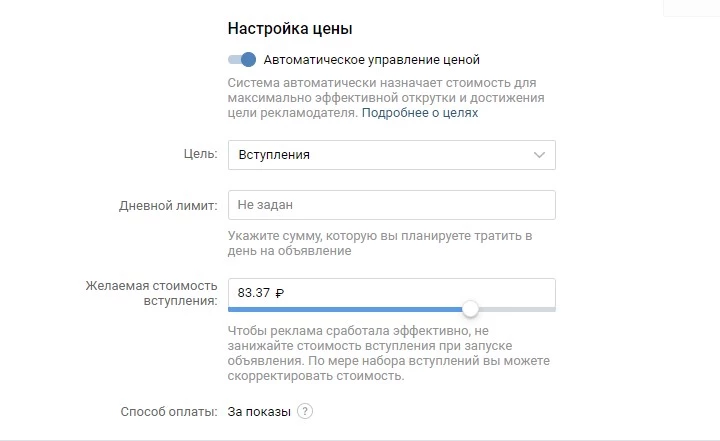
Task: Focus the 'Не задан' daily limit field
Action: click(x=392, y=205)
